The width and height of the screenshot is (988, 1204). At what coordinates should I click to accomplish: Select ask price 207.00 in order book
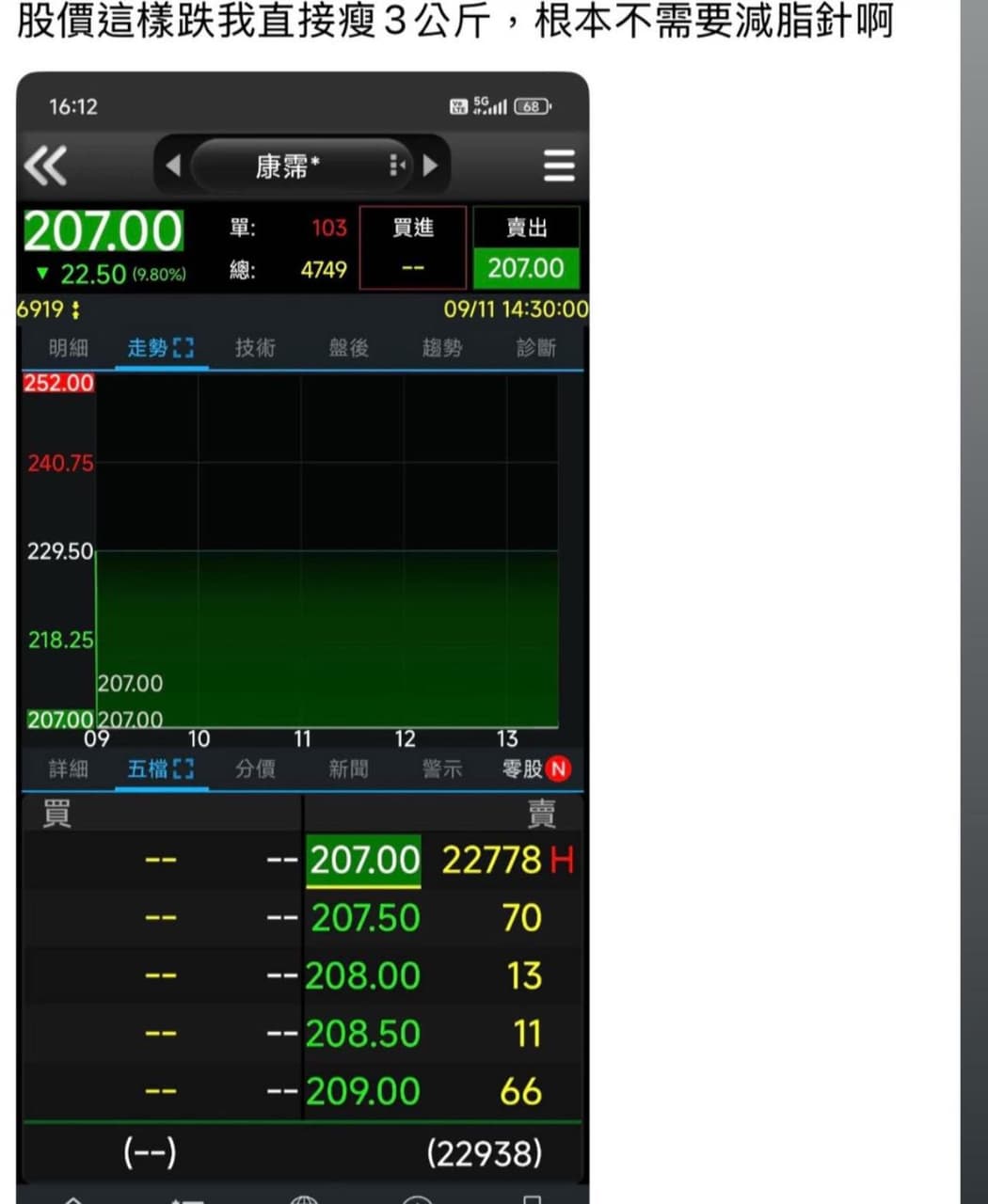point(364,860)
